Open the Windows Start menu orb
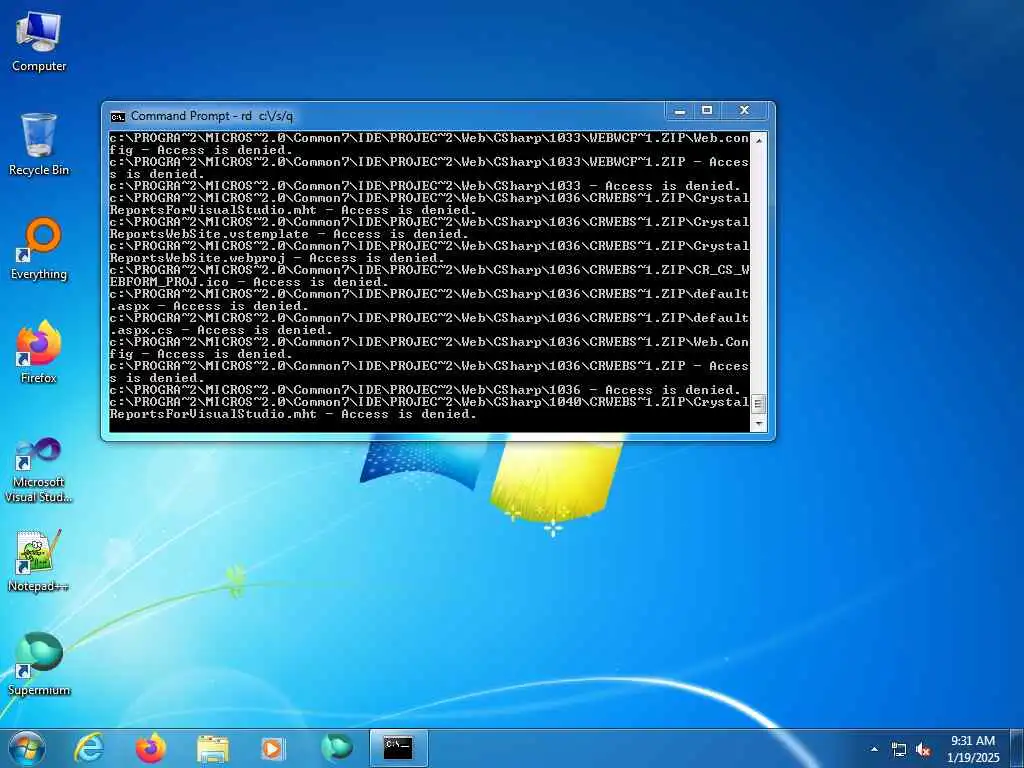This screenshot has height=768, width=1024. point(27,748)
